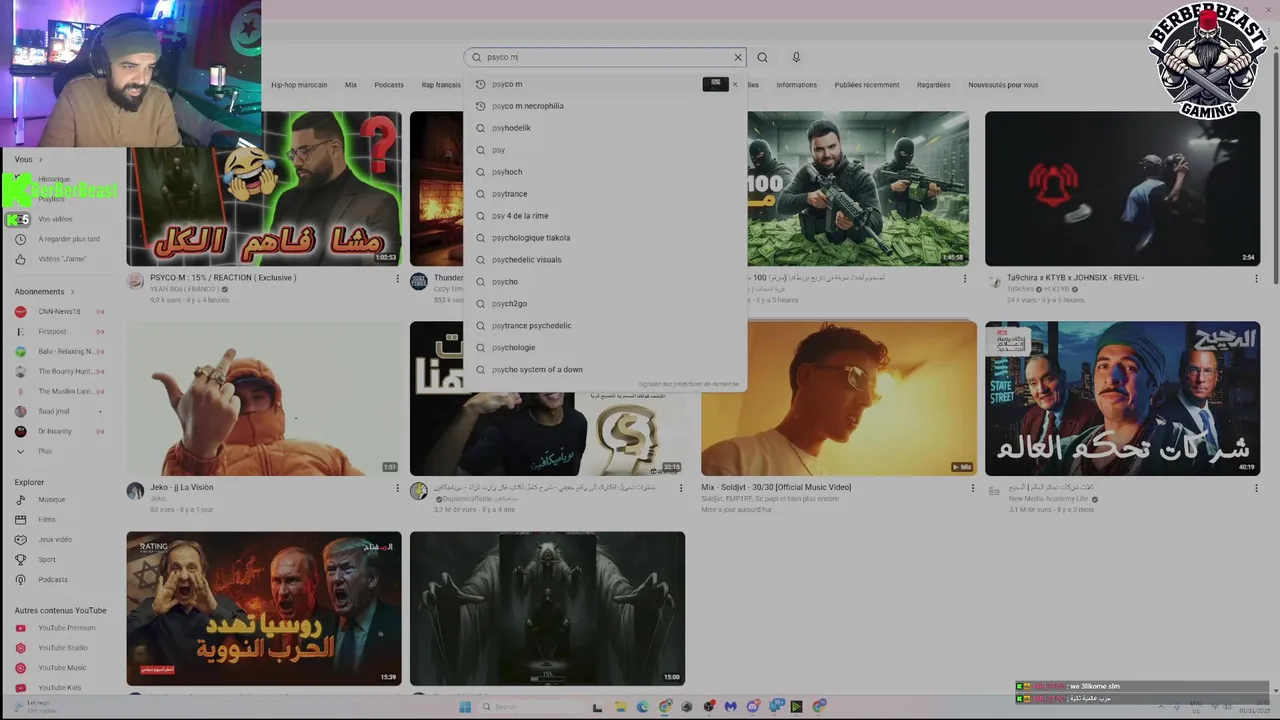The width and height of the screenshot is (1280, 720).
Task: Click in the search field containing 'psyco m'
Action: (x=606, y=57)
